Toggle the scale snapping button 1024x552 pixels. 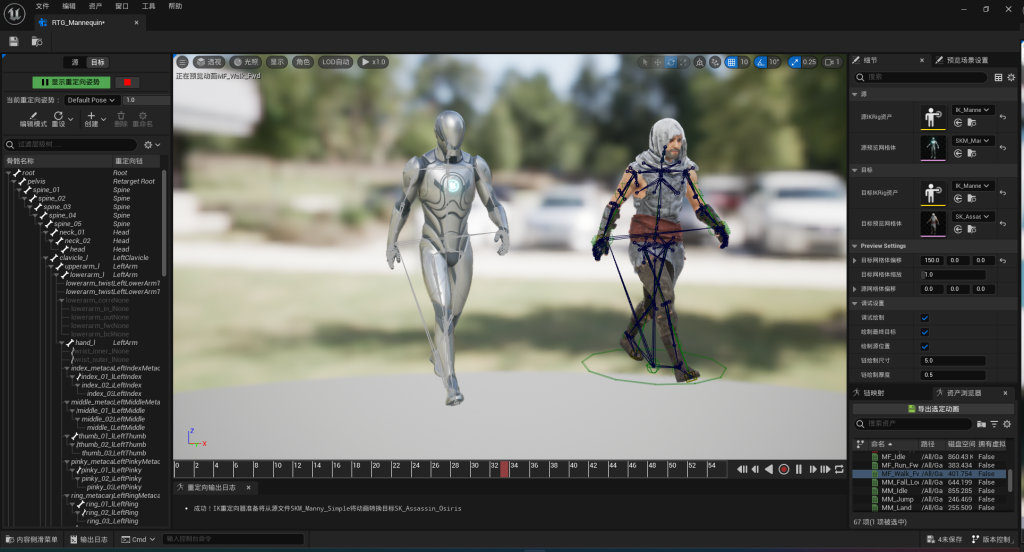click(x=794, y=62)
